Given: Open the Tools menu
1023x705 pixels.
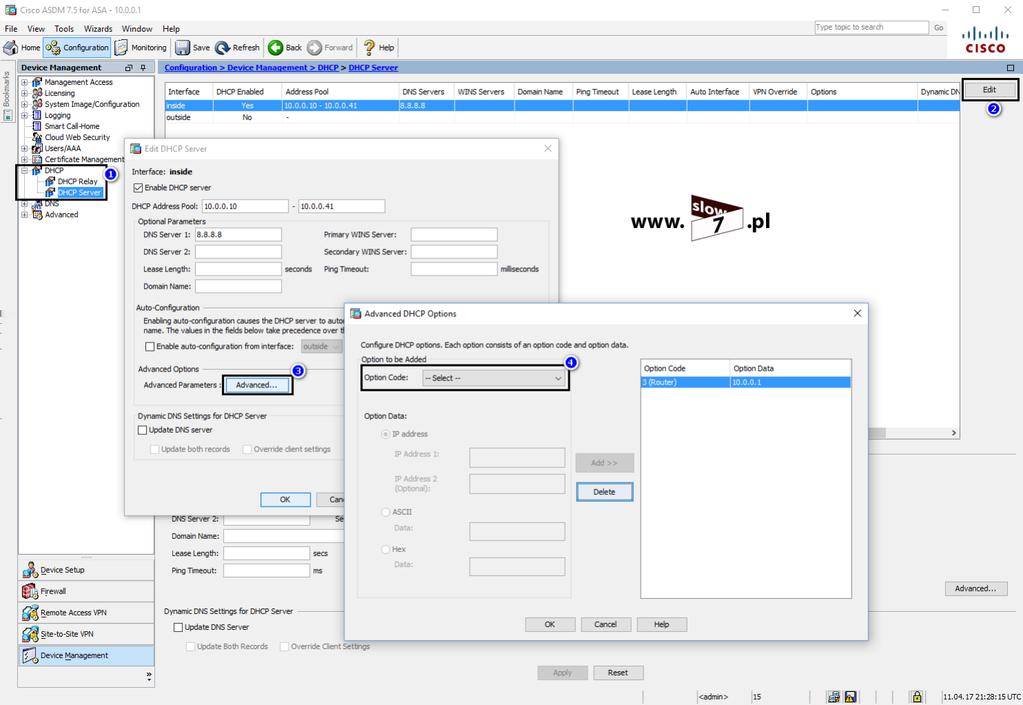Looking at the screenshot, I should point(64,29).
